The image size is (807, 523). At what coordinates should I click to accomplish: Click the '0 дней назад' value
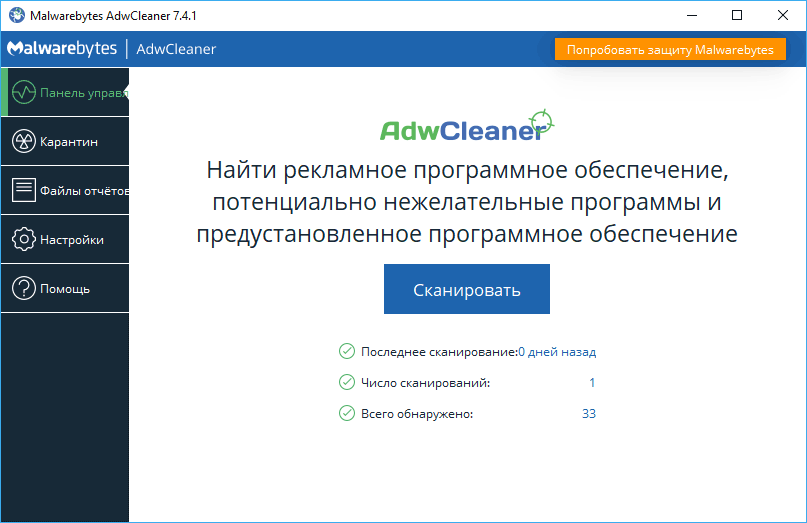557,352
